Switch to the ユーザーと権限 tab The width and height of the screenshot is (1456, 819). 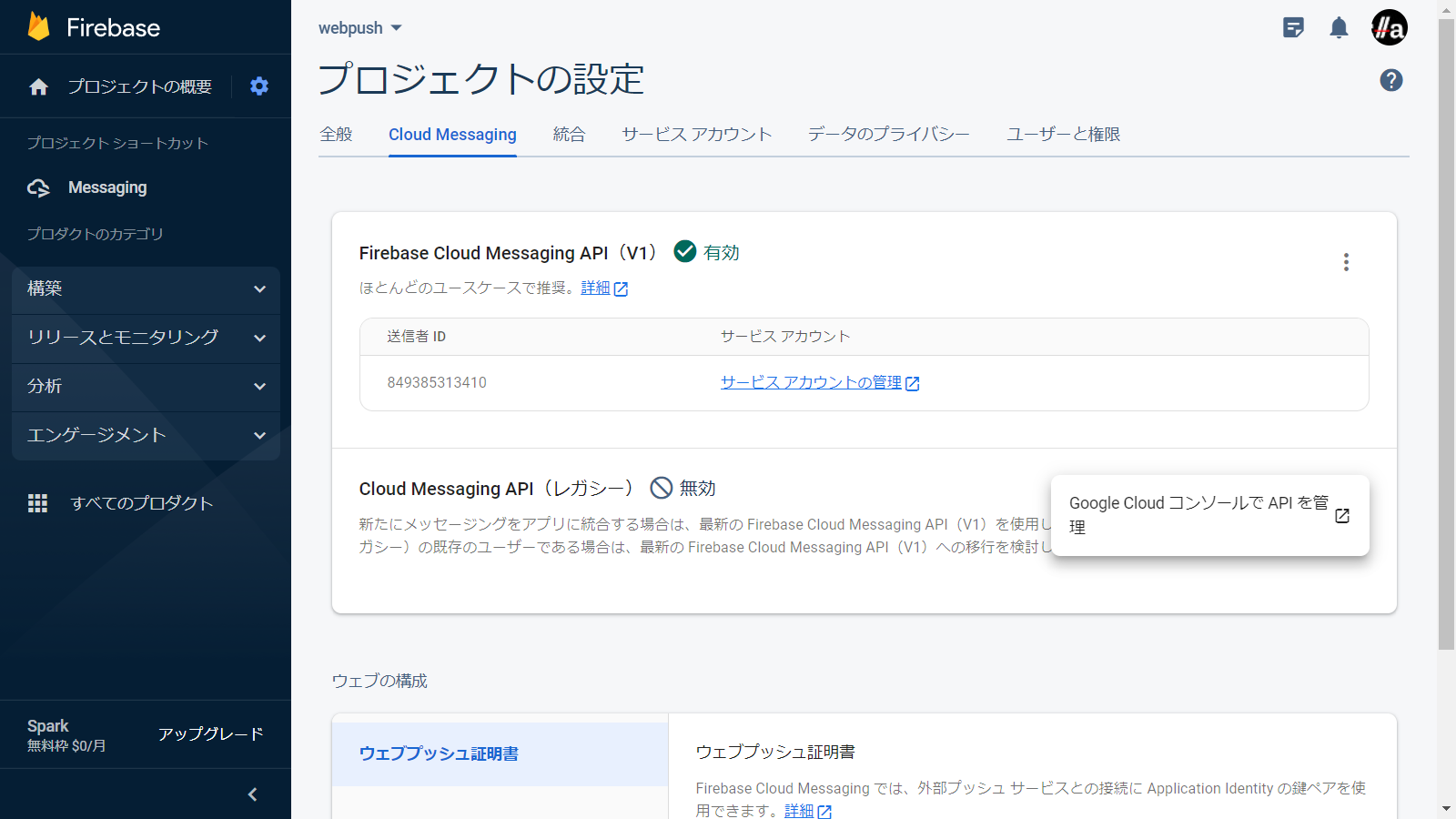(x=1063, y=135)
